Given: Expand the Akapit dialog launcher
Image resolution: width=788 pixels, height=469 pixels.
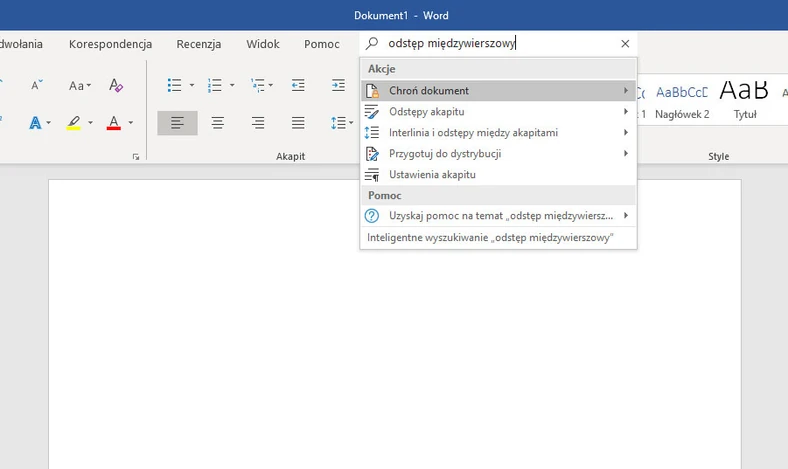Looking at the screenshot, I should coord(136,157).
